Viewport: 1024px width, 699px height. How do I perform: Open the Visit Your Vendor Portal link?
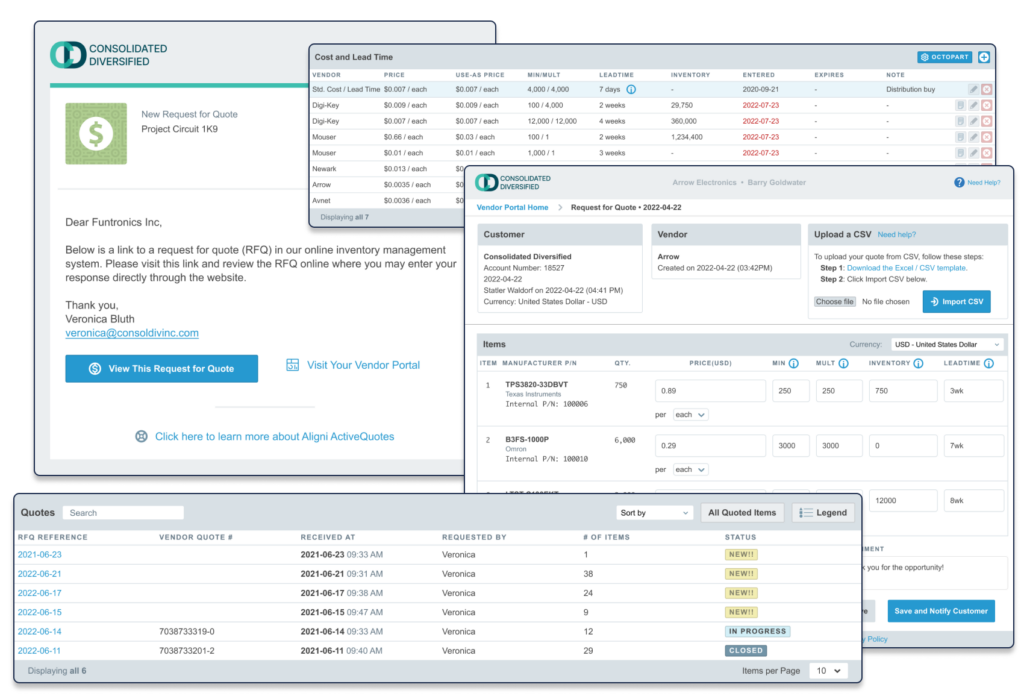pyautogui.click(x=353, y=365)
